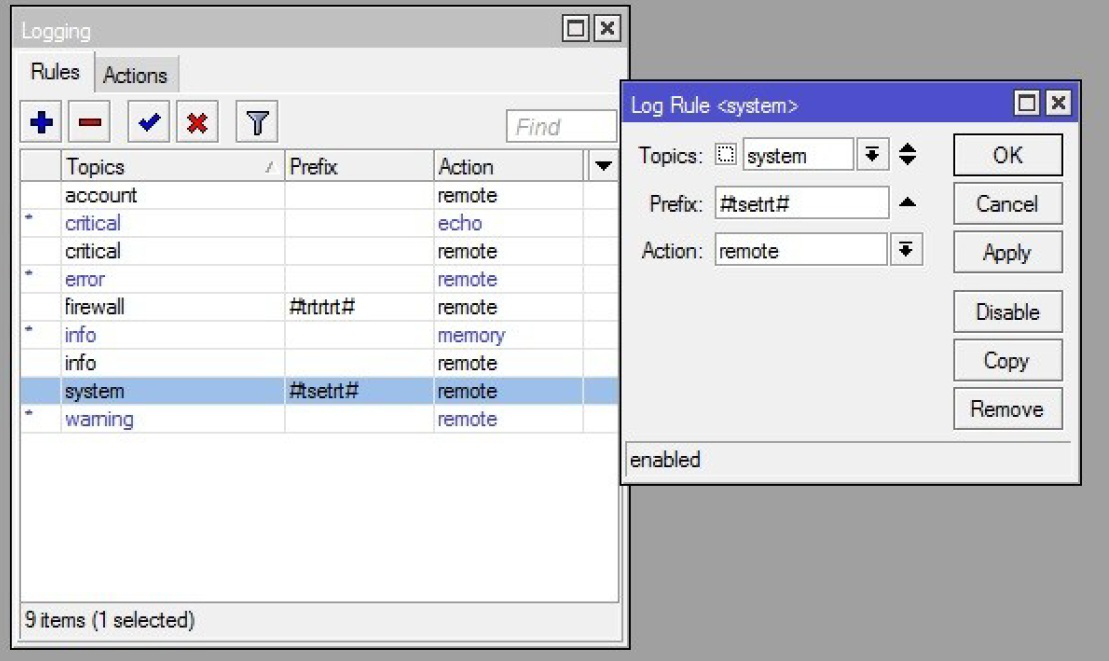
Task: Click the blue plus Add rule icon
Action: (42, 123)
